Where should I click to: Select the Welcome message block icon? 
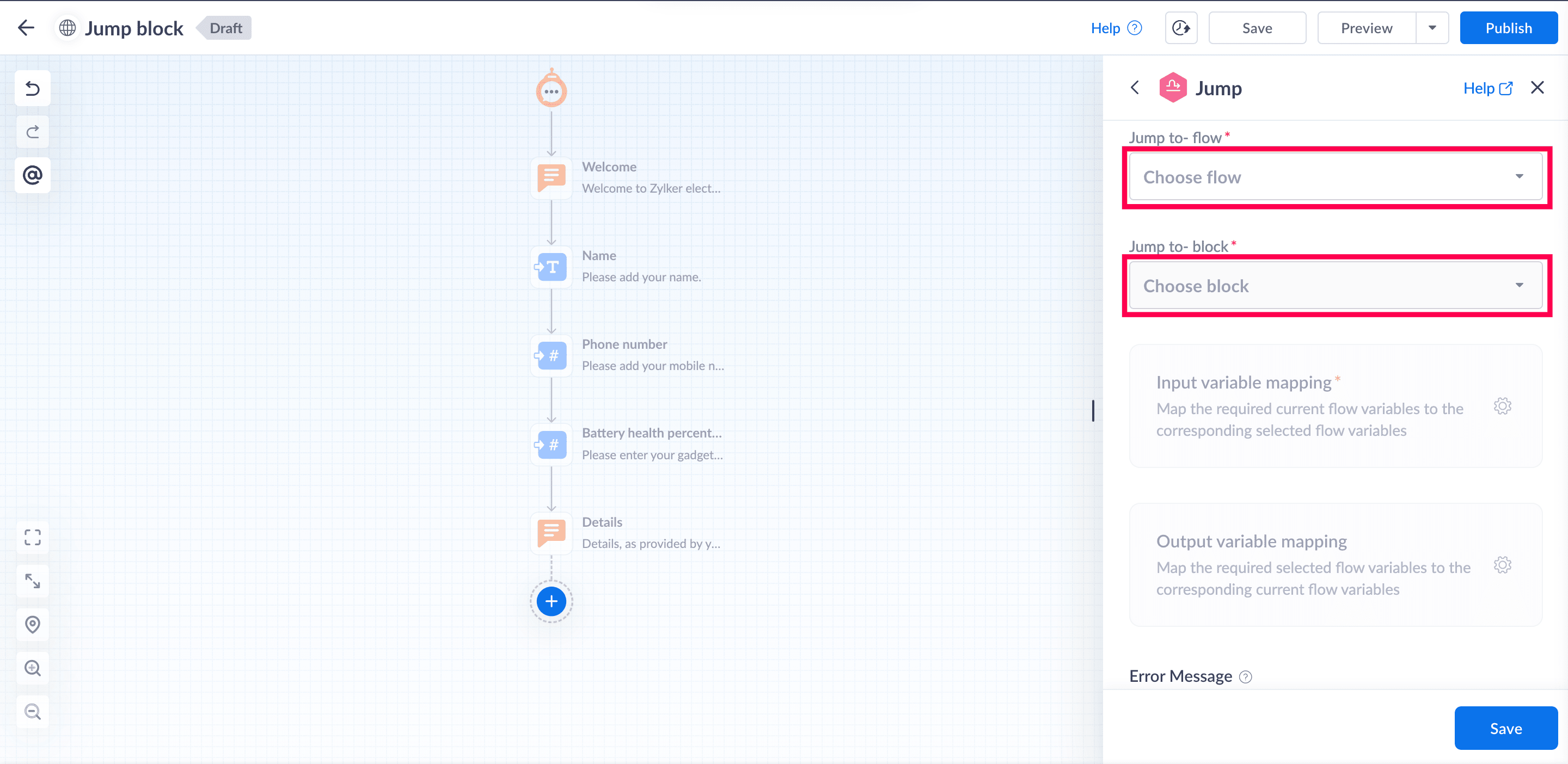(x=552, y=177)
